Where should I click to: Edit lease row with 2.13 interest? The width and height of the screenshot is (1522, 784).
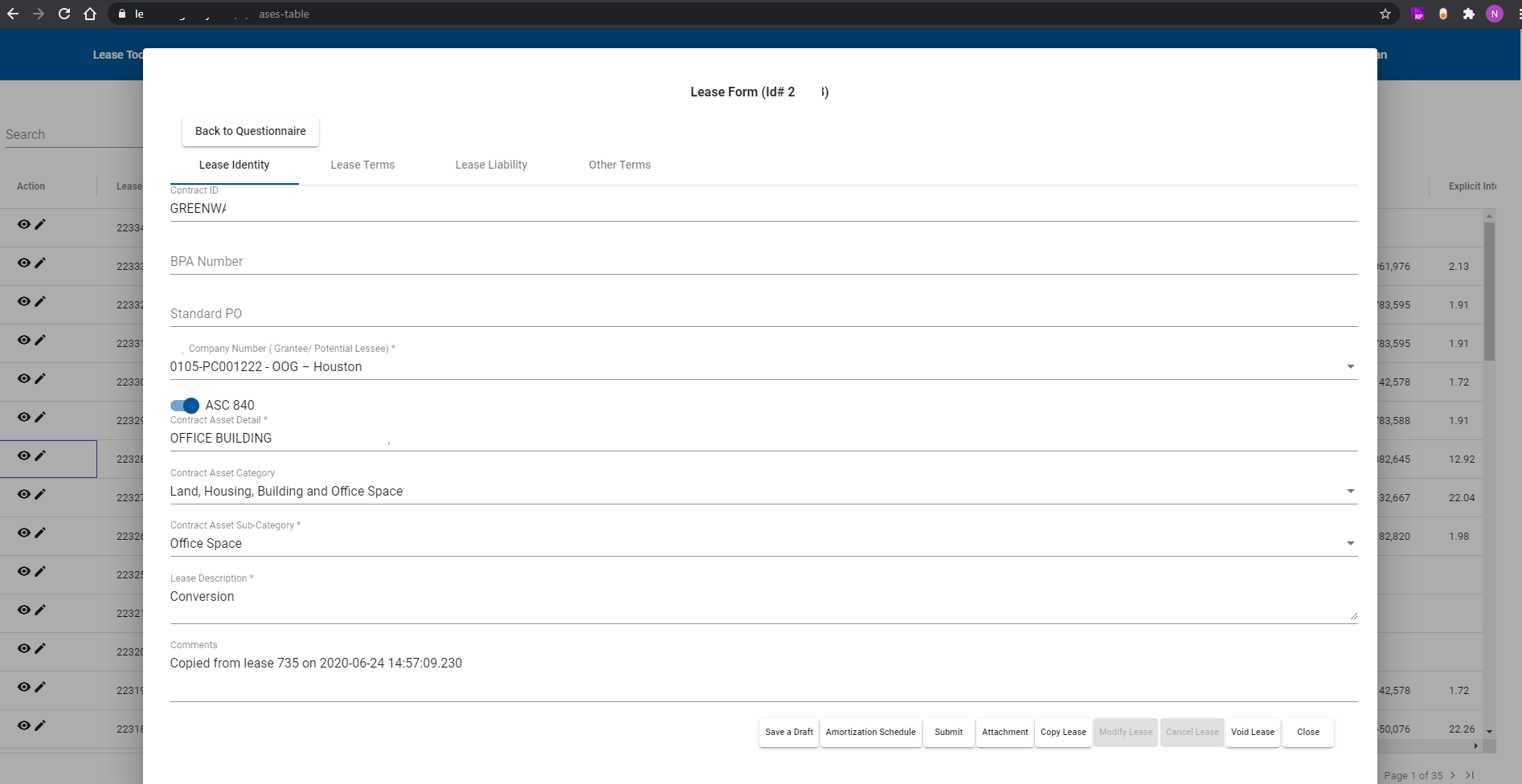pos(40,263)
